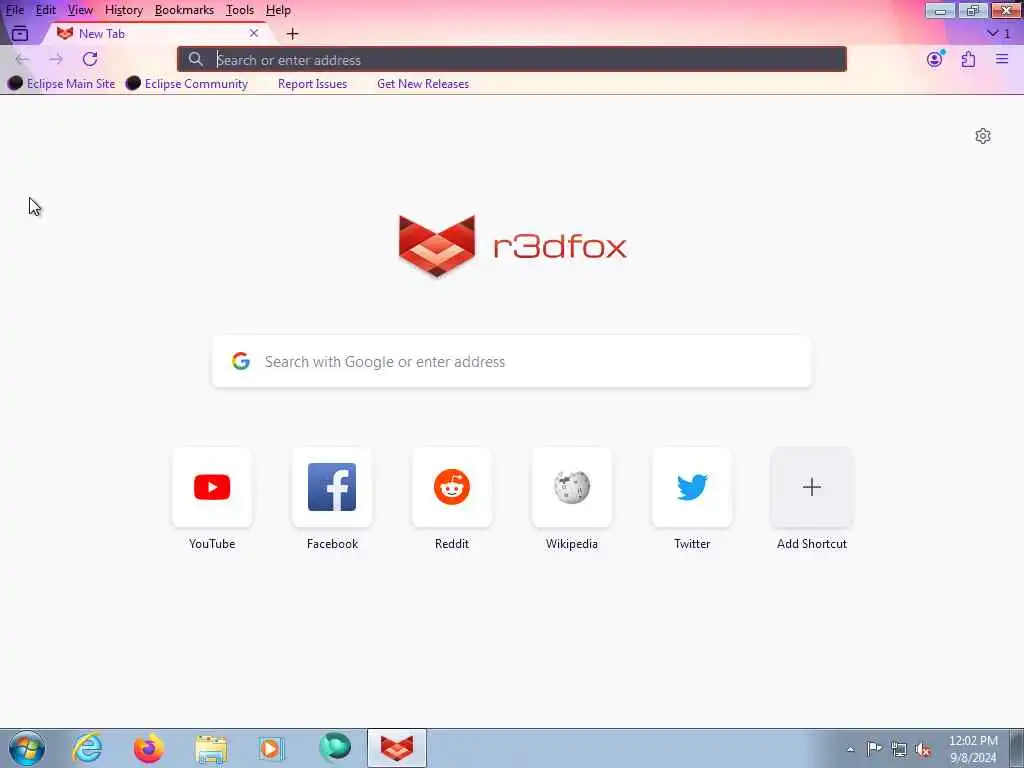Open the History menu

pos(123,10)
